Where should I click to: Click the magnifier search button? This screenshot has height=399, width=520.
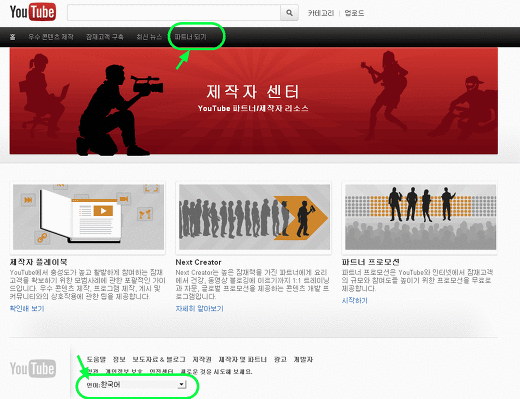(289, 13)
